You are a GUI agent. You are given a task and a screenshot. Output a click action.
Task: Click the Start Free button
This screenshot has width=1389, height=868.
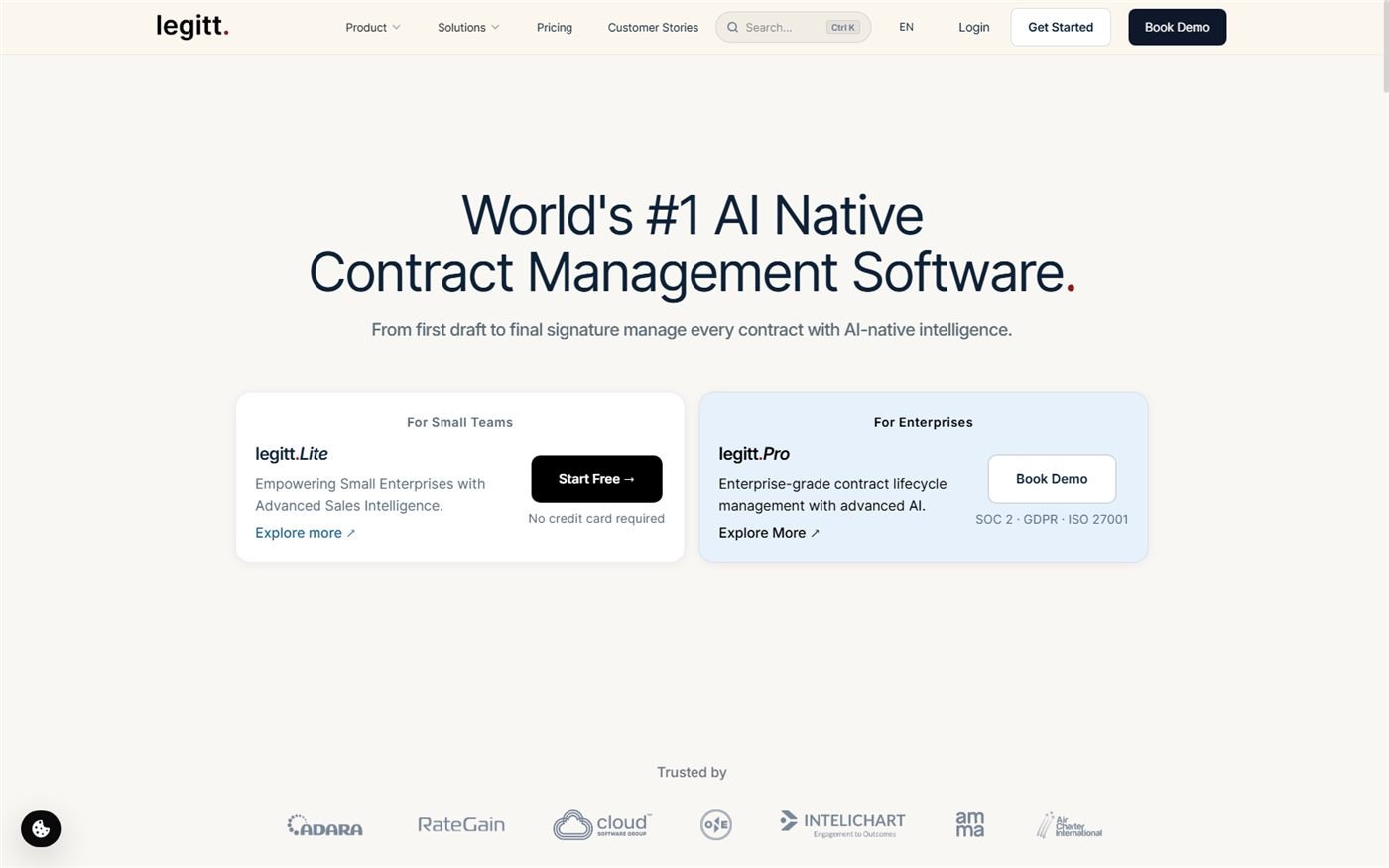click(x=596, y=479)
